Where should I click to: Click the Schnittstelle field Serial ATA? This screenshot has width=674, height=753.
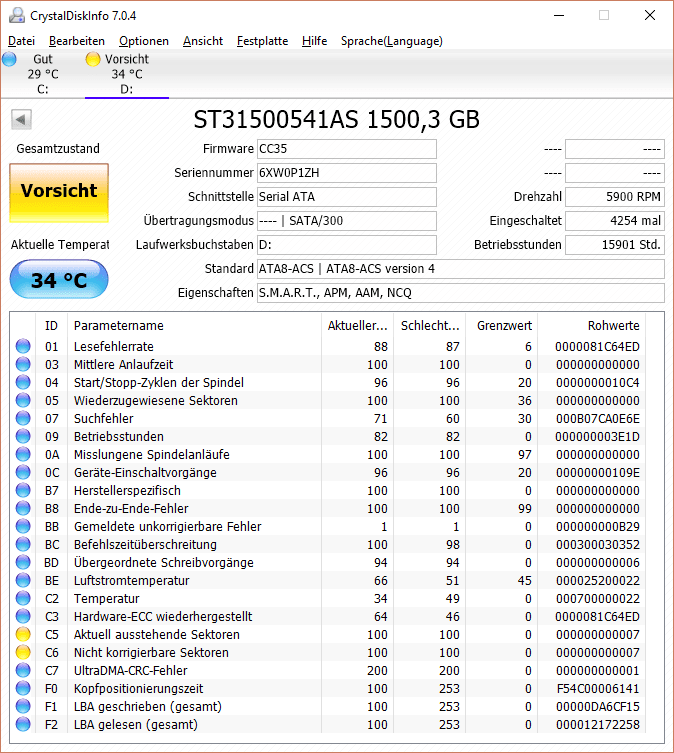347,197
